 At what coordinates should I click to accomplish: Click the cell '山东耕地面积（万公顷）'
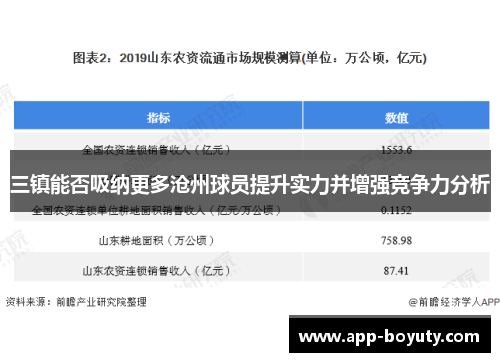point(156,240)
